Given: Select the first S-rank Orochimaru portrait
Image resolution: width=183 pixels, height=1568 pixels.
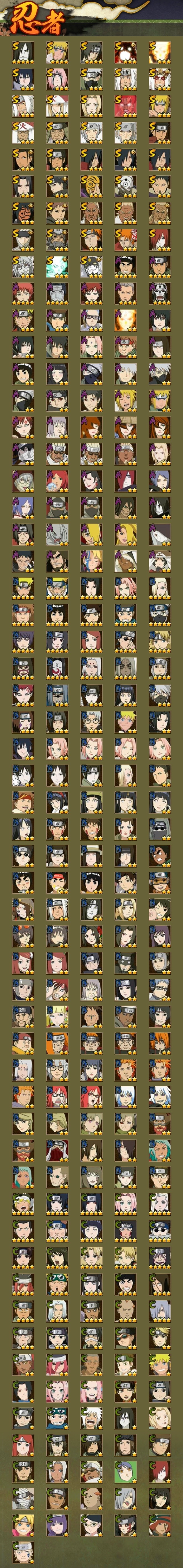Looking at the screenshot, I should [23, 53].
